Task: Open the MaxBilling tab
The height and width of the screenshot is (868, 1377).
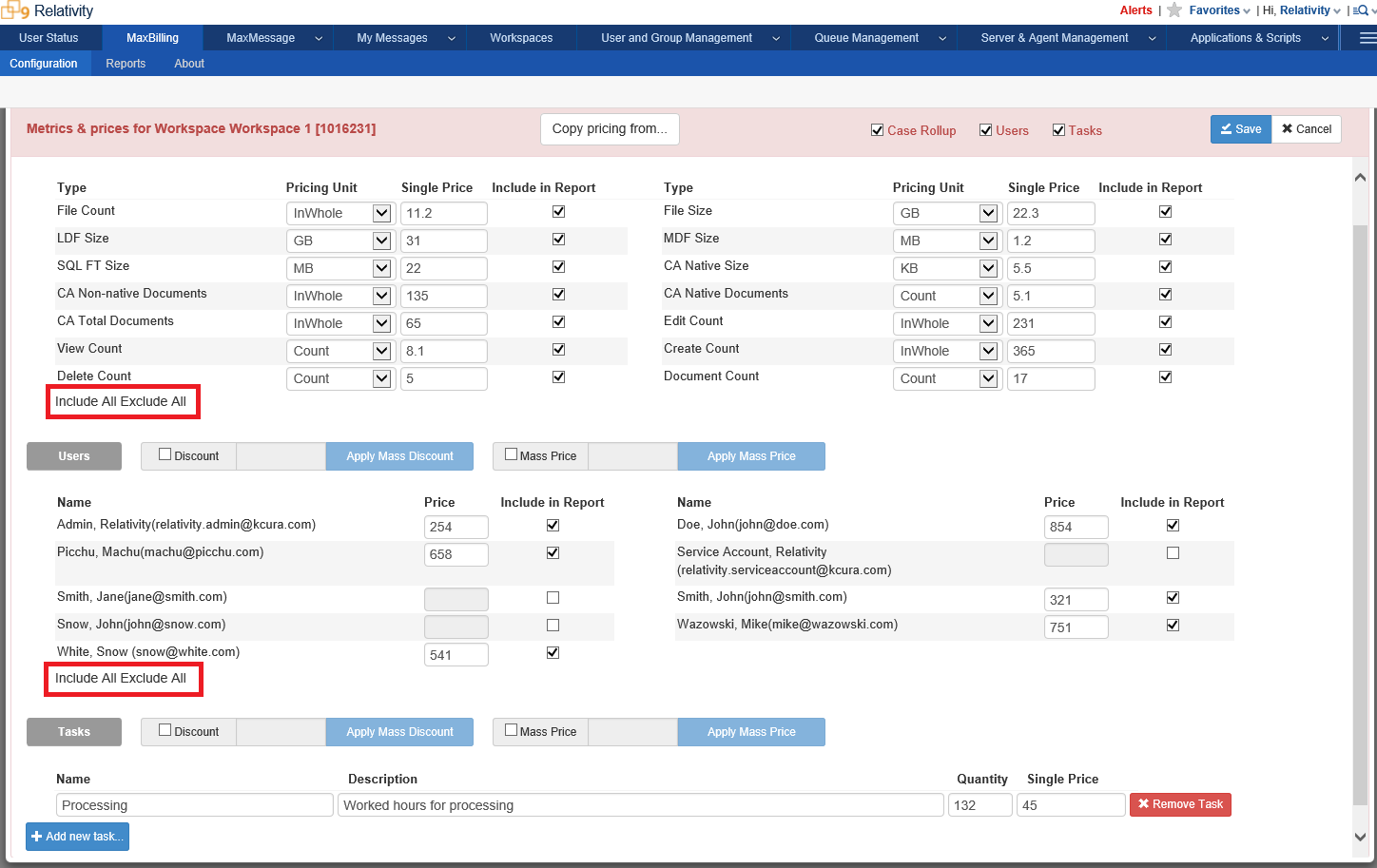Action: [152, 38]
